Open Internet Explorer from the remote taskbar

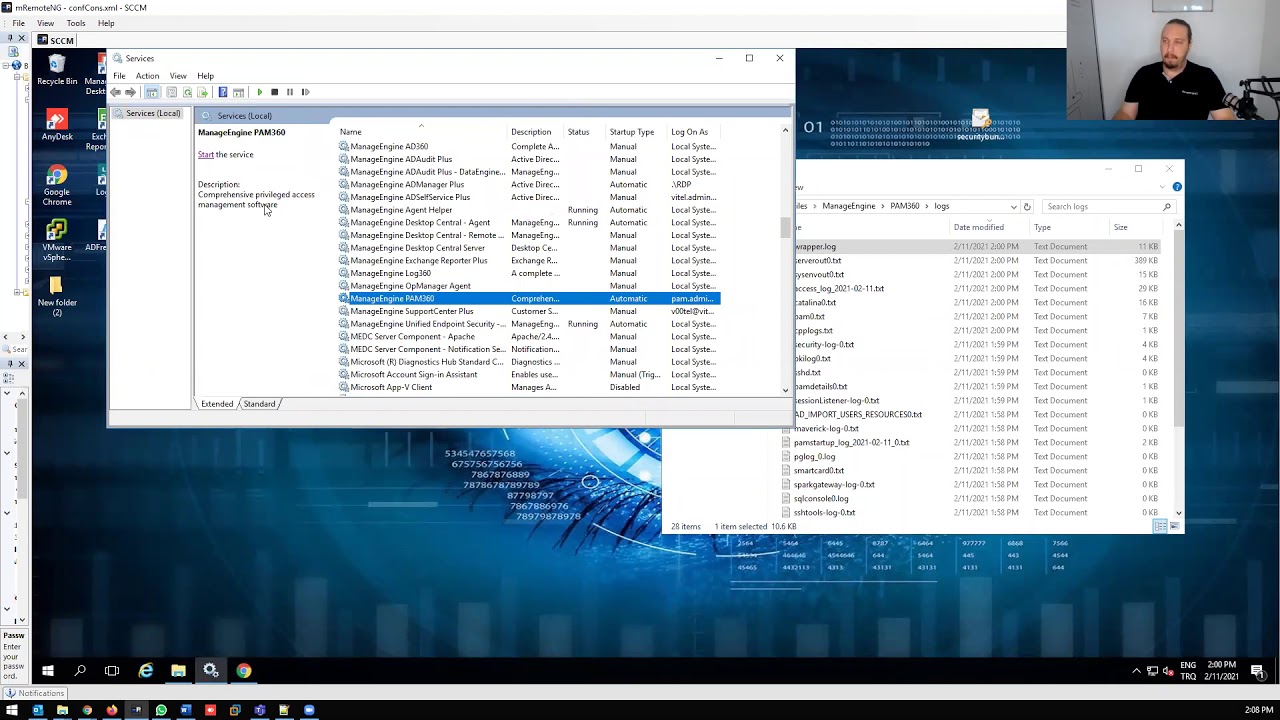(x=146, y=671)
